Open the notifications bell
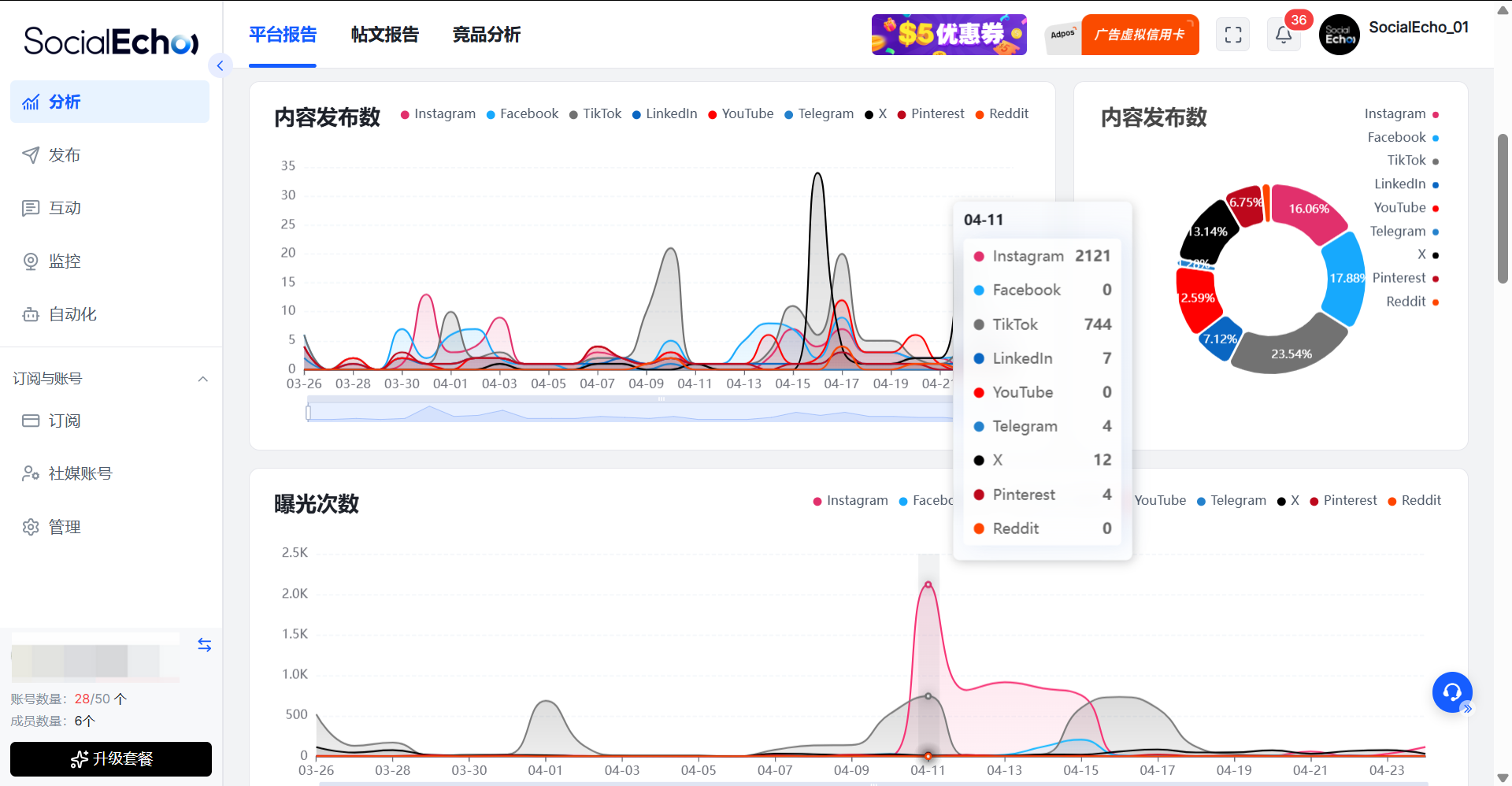 pyautogui.click(x=1284, y=35)
